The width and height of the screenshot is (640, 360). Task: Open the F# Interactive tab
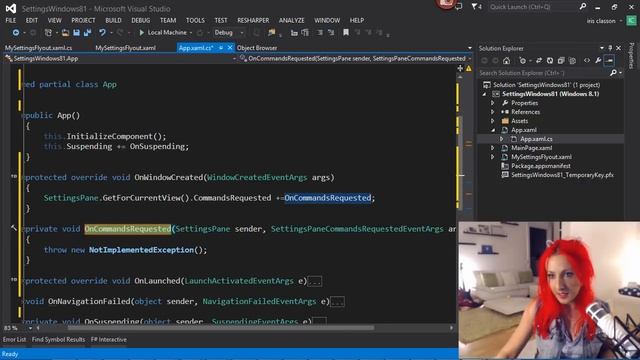click(x=109, y=340)
